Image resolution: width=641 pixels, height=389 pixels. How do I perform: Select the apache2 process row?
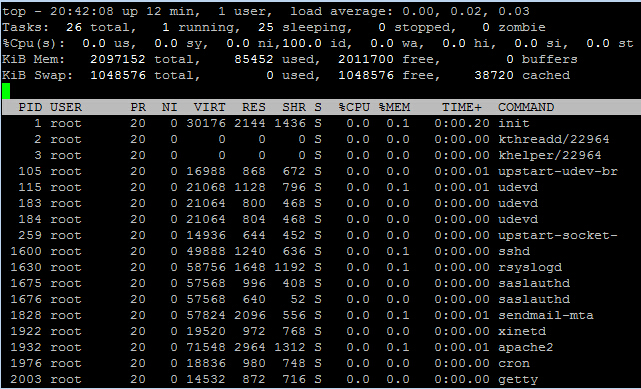[x=321, y=347]
